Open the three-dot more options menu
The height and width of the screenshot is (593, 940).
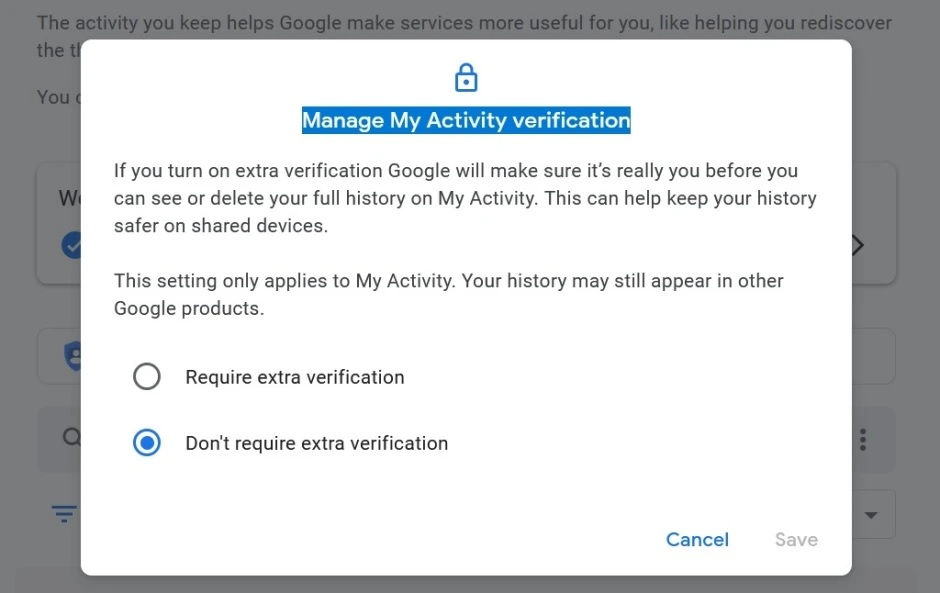click(x=863, y=440)
